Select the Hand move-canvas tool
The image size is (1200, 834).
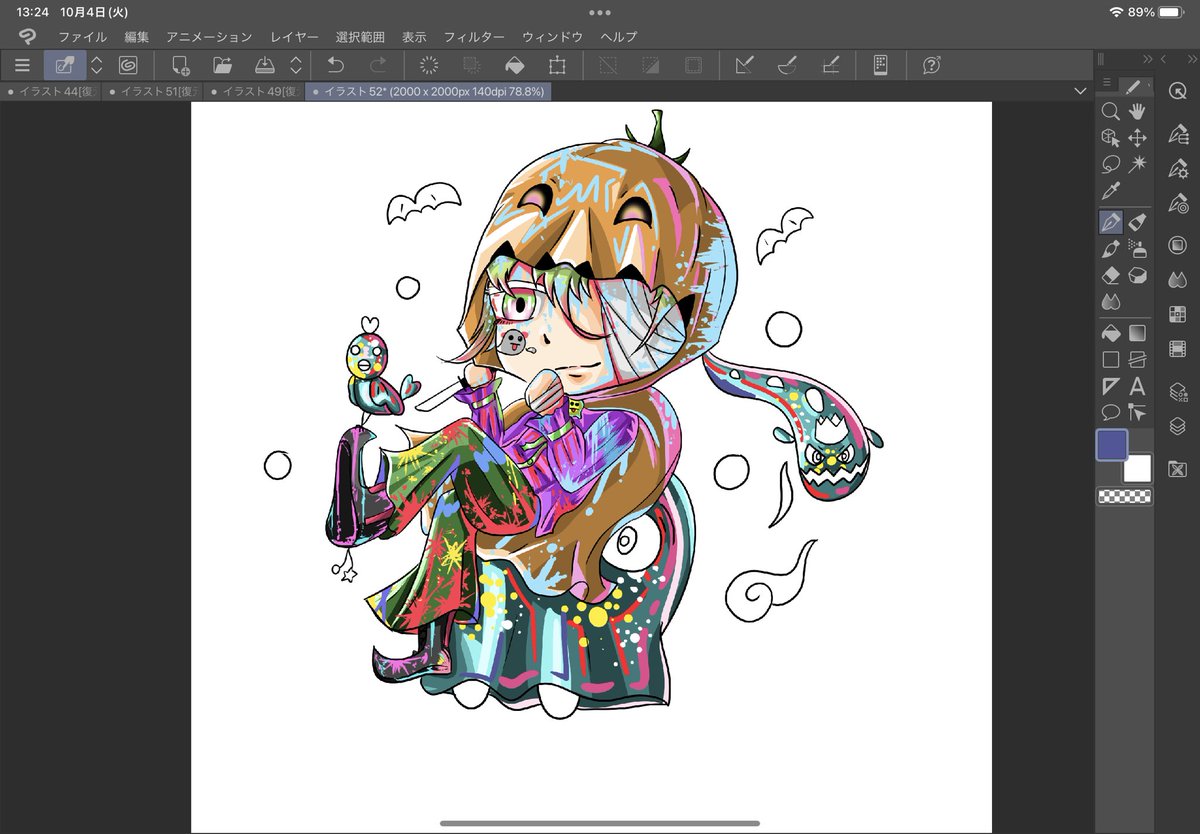pos(1137,111)
